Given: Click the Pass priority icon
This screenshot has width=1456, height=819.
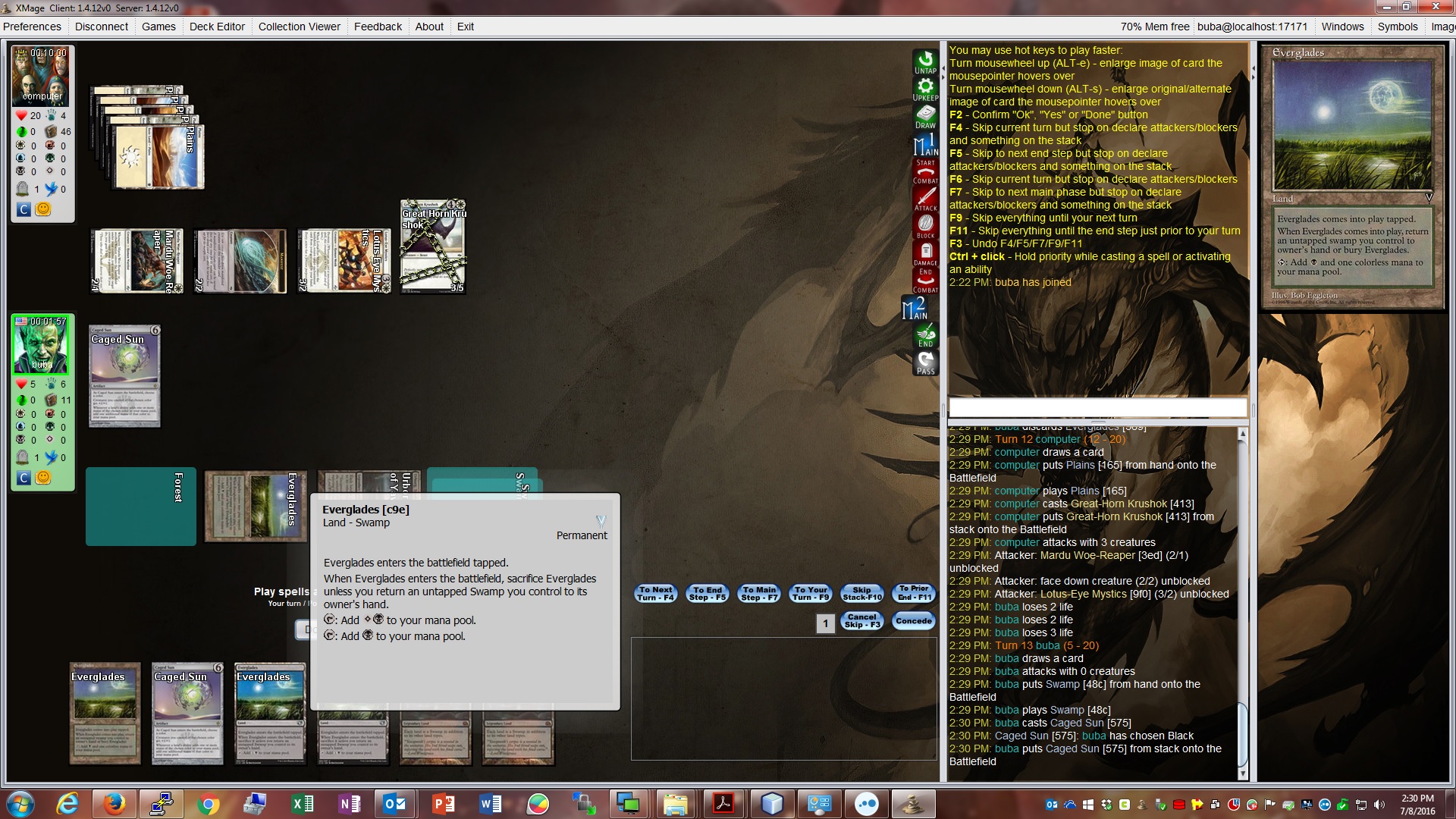Looking at the screenshot, I should point(925,362).
